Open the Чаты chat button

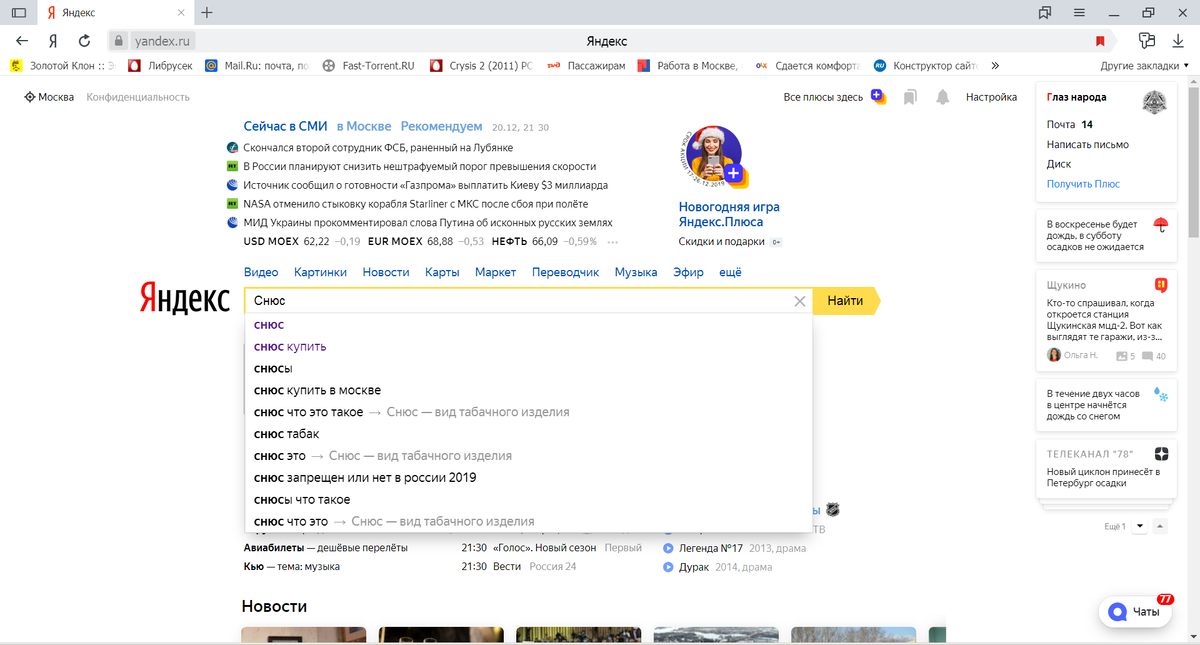tap(1135, 612)
